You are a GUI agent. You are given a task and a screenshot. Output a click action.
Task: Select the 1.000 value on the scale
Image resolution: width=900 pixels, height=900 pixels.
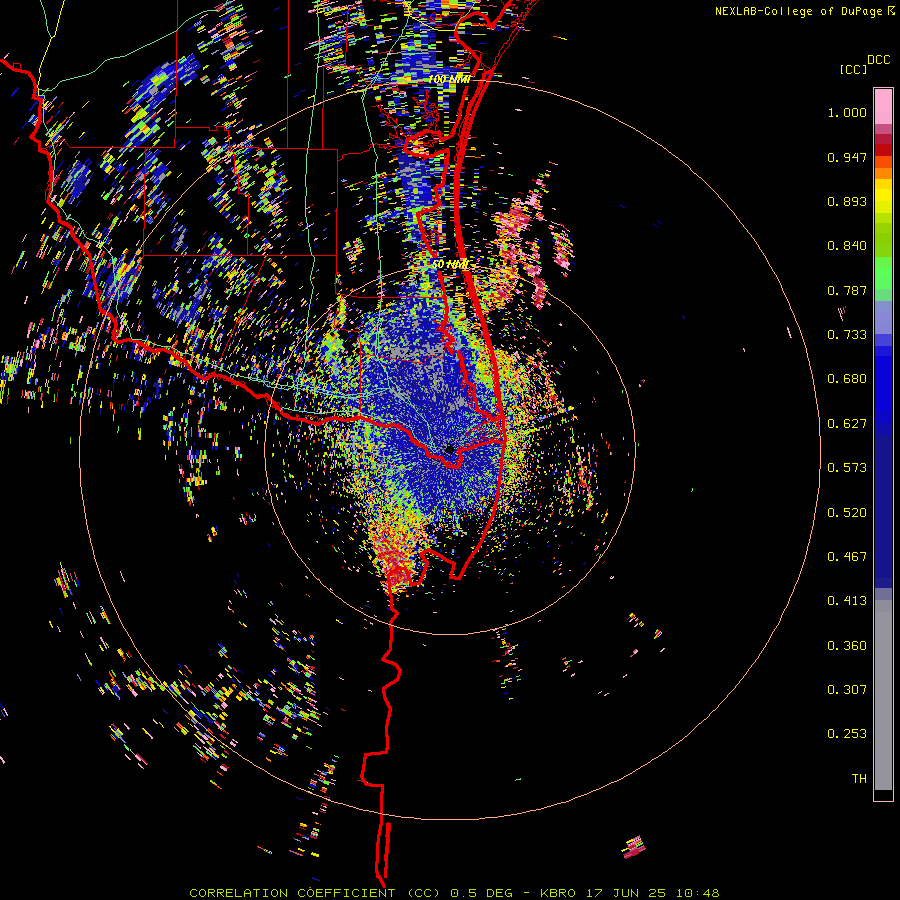click(847, 112)
